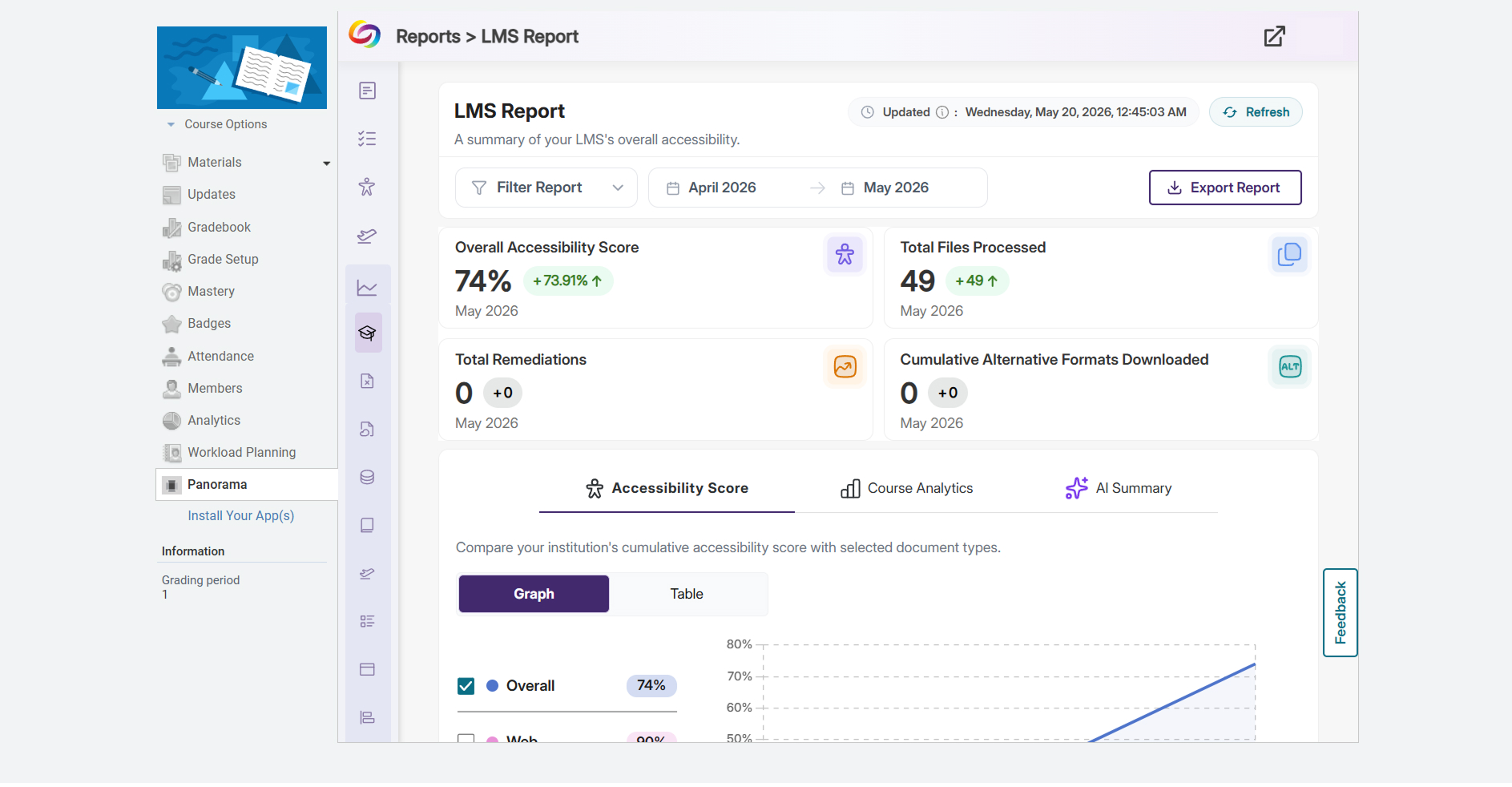Click the graduation cap LMS report icon
This screenshot has height=787, width=1512.
pos(368,333)
